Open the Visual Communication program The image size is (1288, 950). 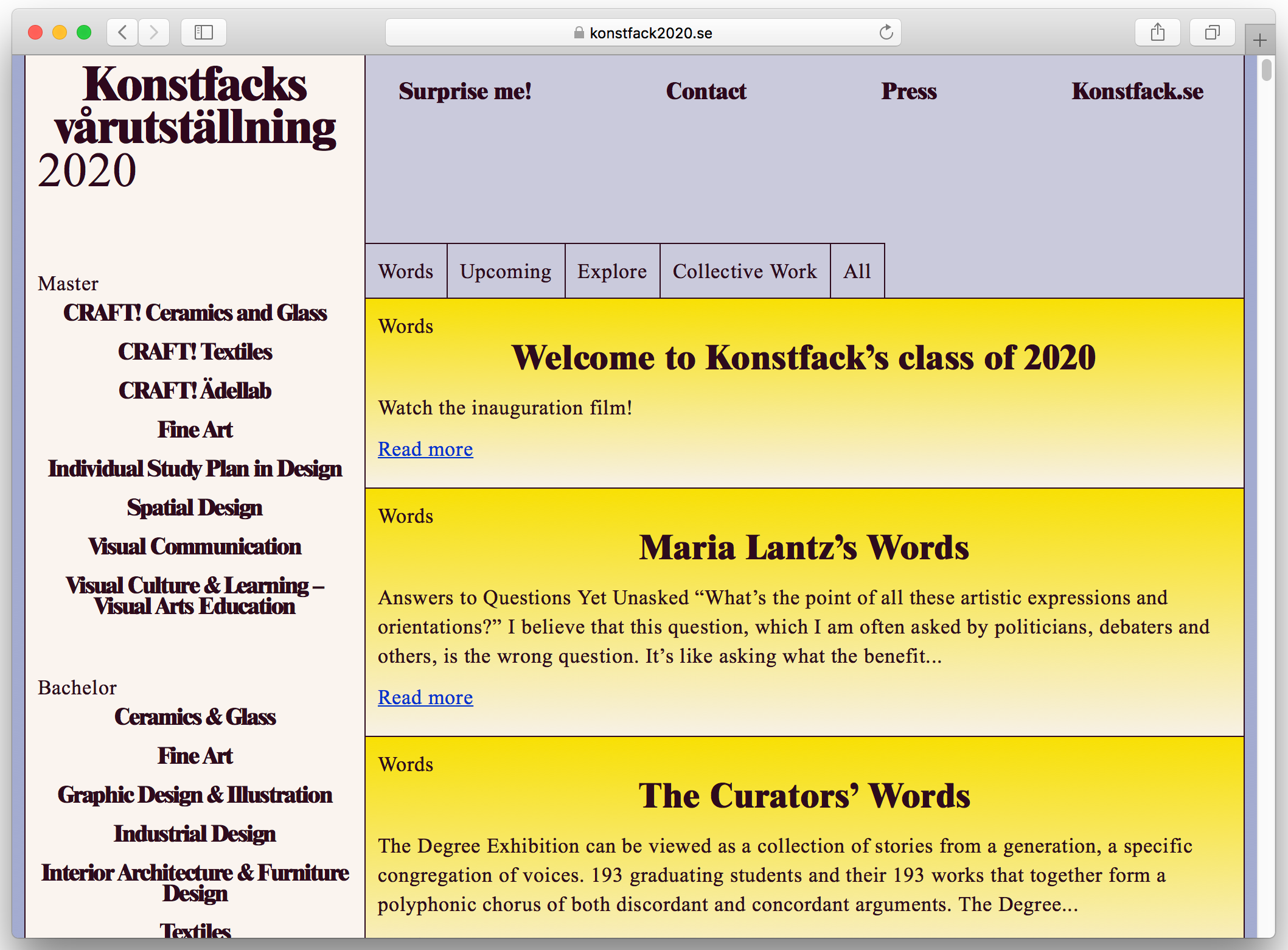tap(195, 547)
